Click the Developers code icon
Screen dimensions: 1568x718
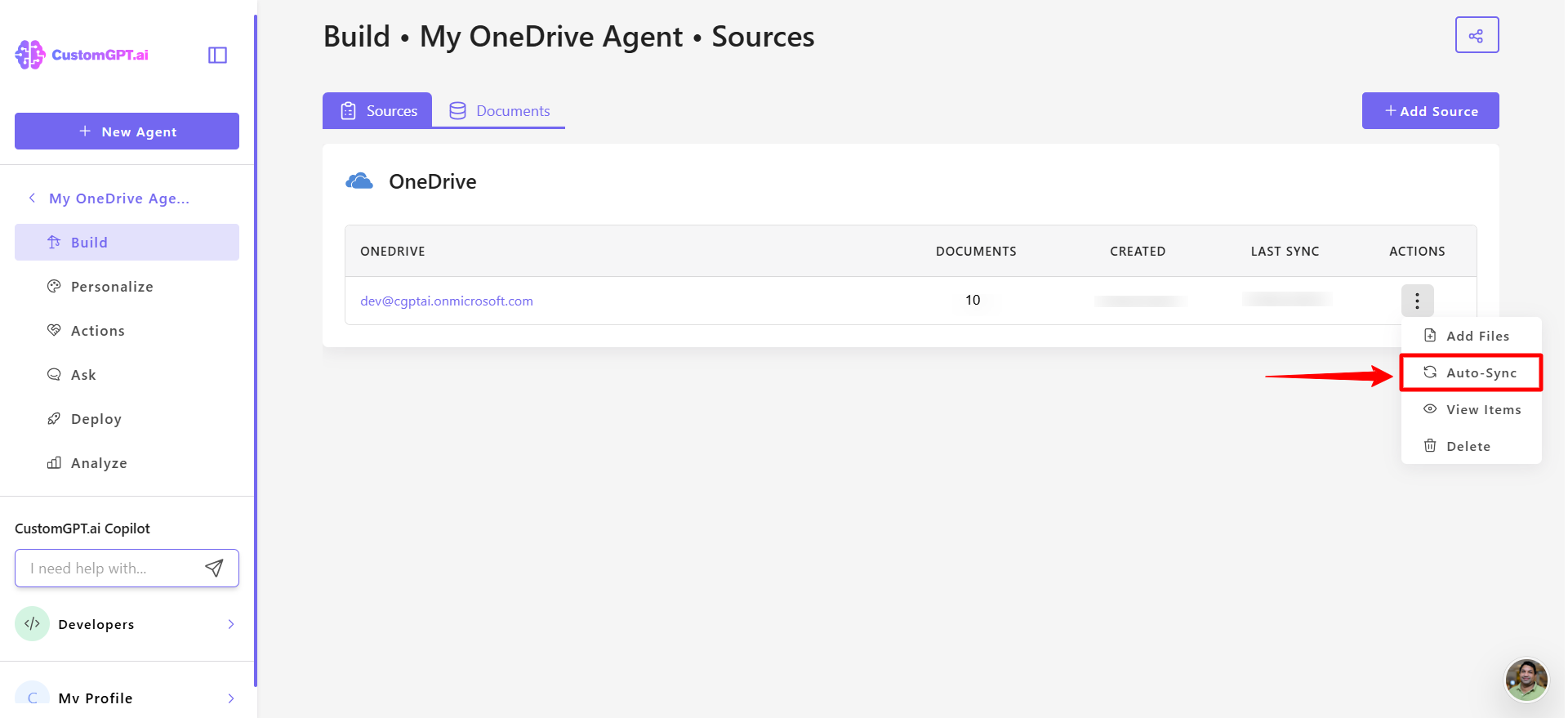click(32, 624)
